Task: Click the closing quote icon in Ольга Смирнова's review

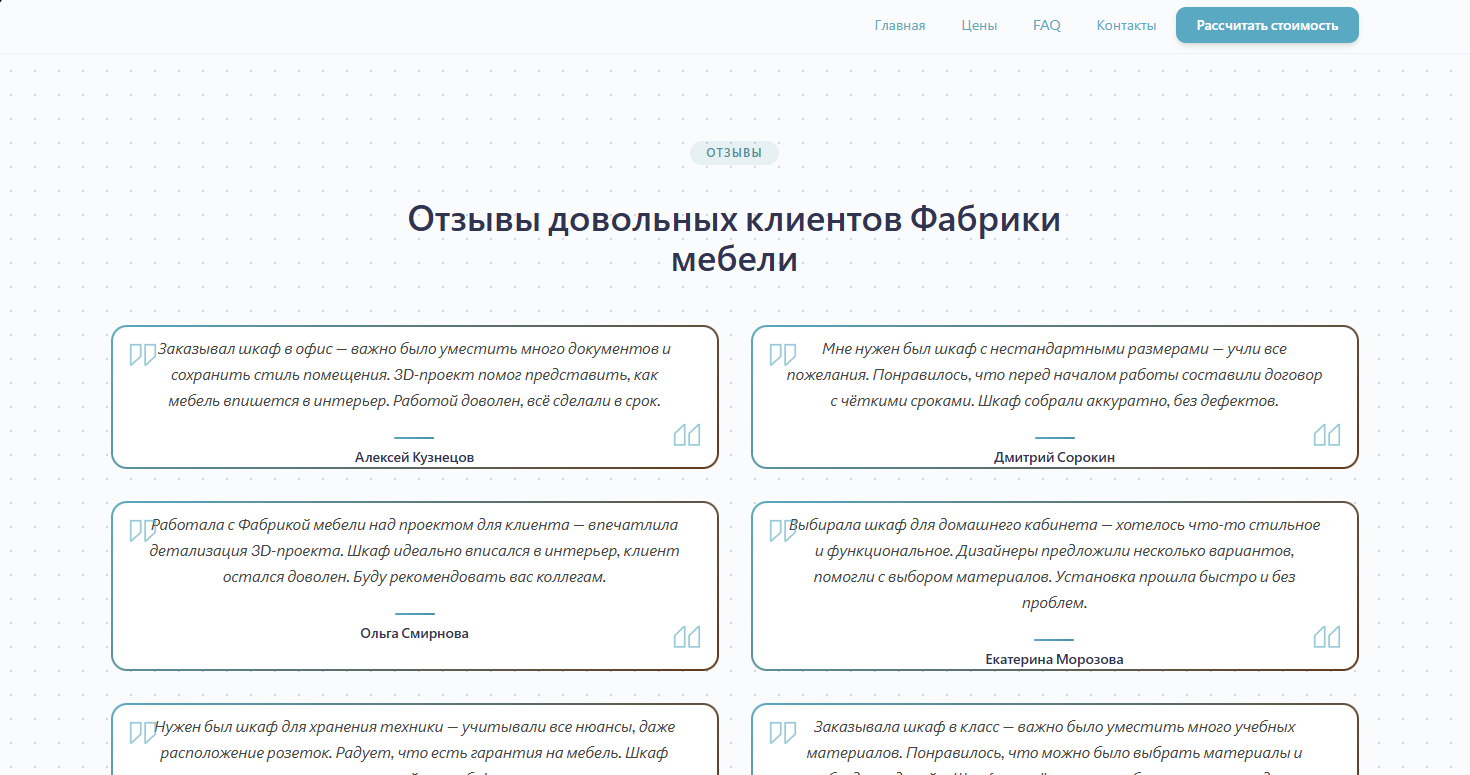Action: click(687, 637)
